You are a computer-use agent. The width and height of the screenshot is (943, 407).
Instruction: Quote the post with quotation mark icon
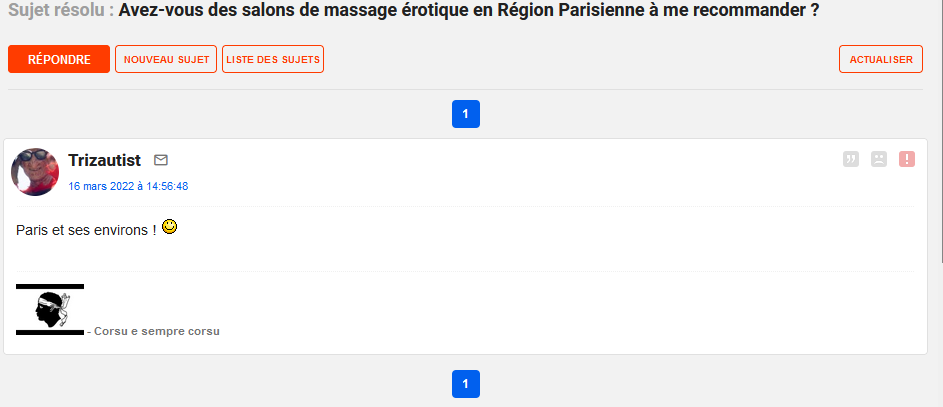coord(851,159)
